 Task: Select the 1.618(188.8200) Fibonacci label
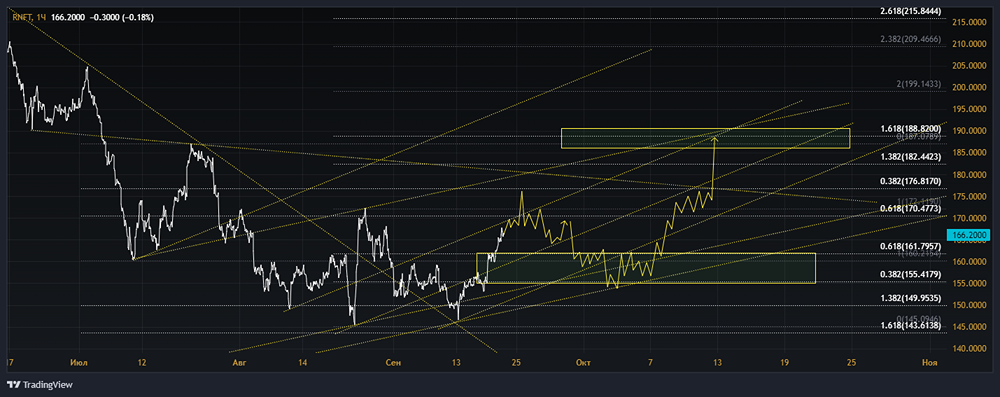(910, 128)
